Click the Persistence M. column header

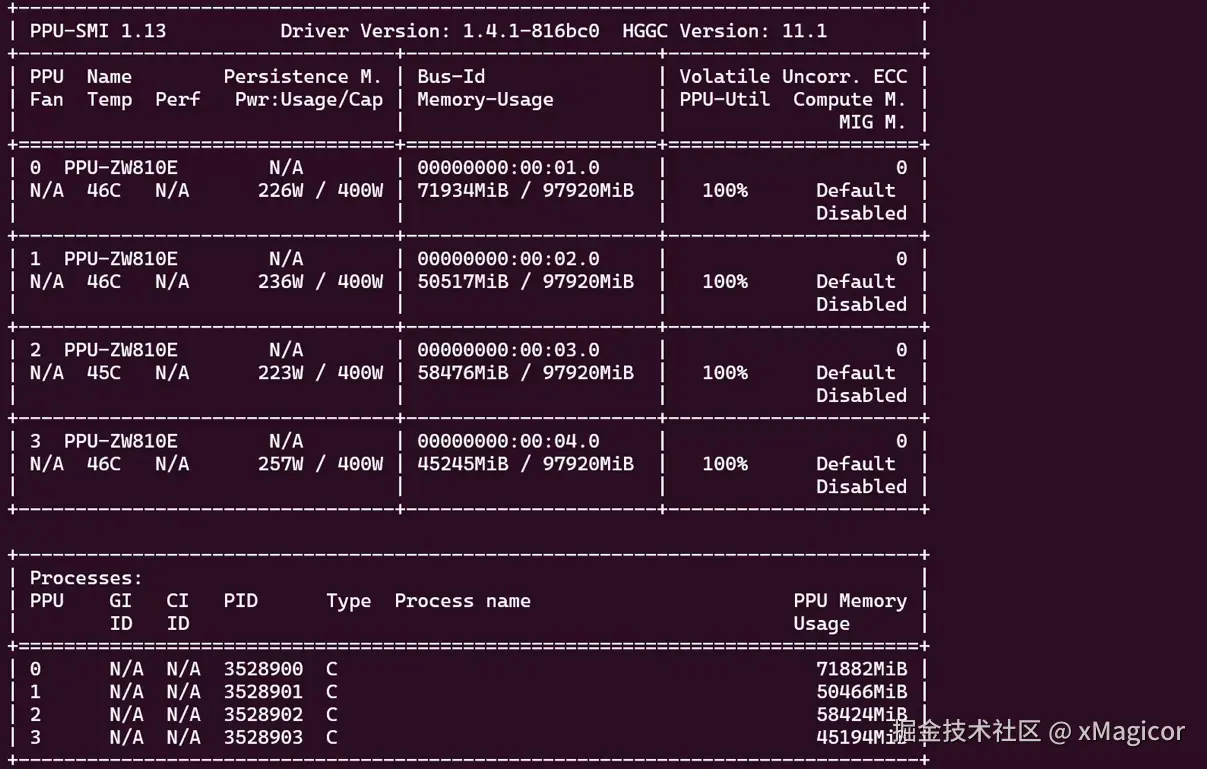[302, 76]
